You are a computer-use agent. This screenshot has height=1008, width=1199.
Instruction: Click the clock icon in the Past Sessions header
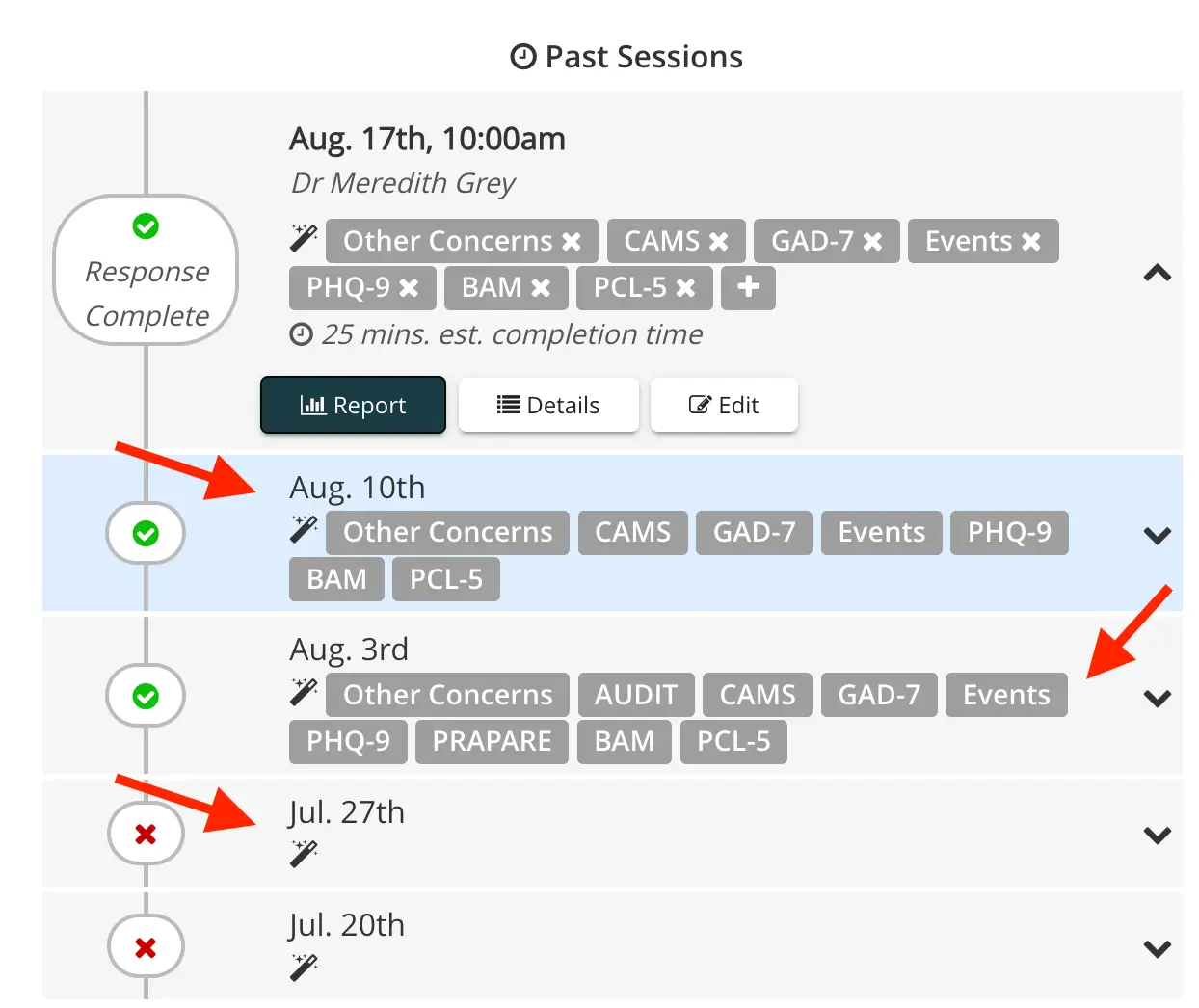pos(521,57)
